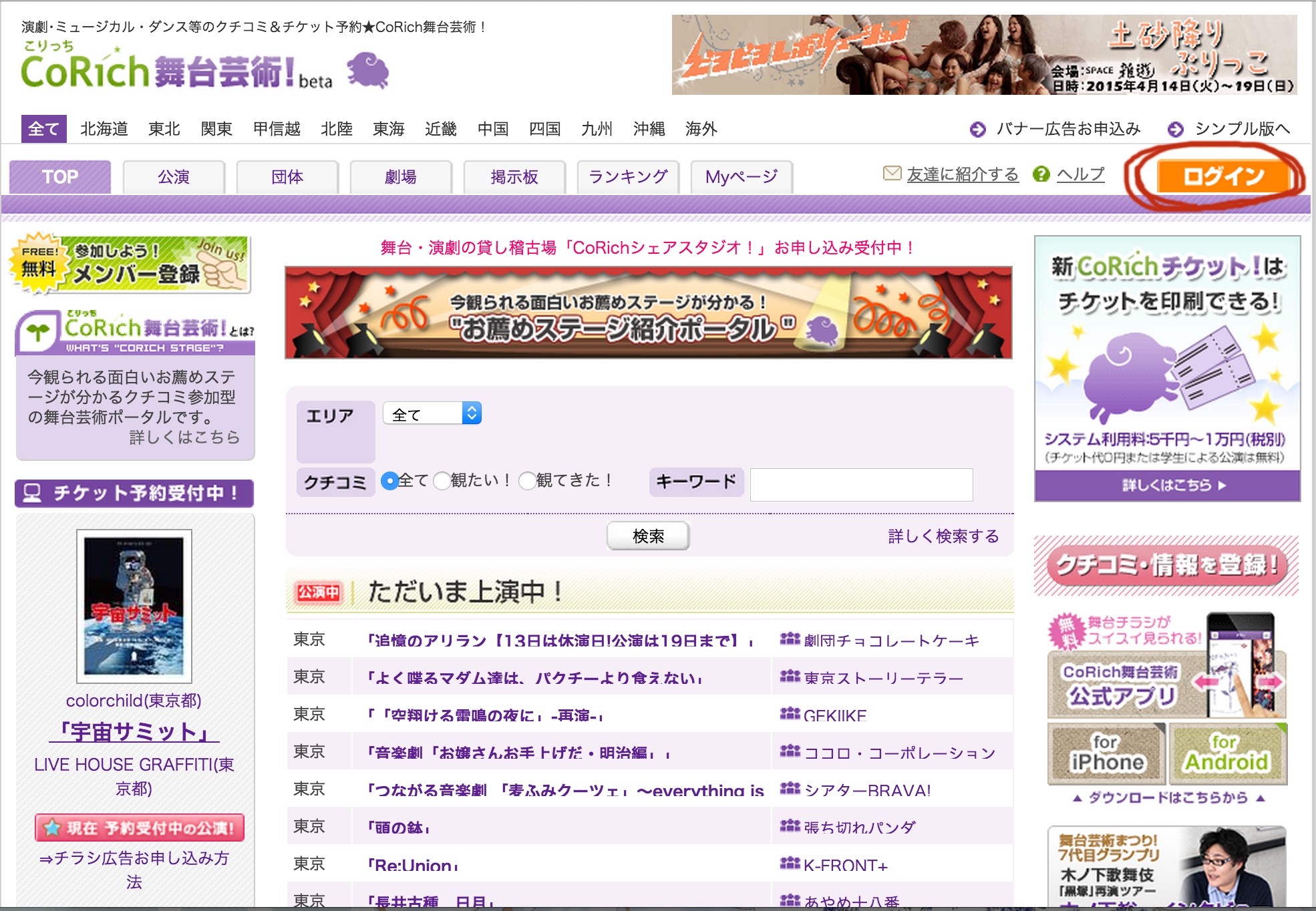
Task: Click the star icon on 現在予約受付中の公演 button
Action: click(51, 827)
